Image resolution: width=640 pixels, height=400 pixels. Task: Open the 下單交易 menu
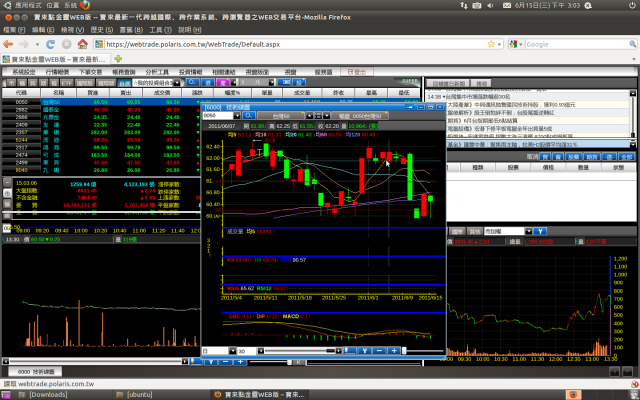pyautogui.click(x=90, y=72)
